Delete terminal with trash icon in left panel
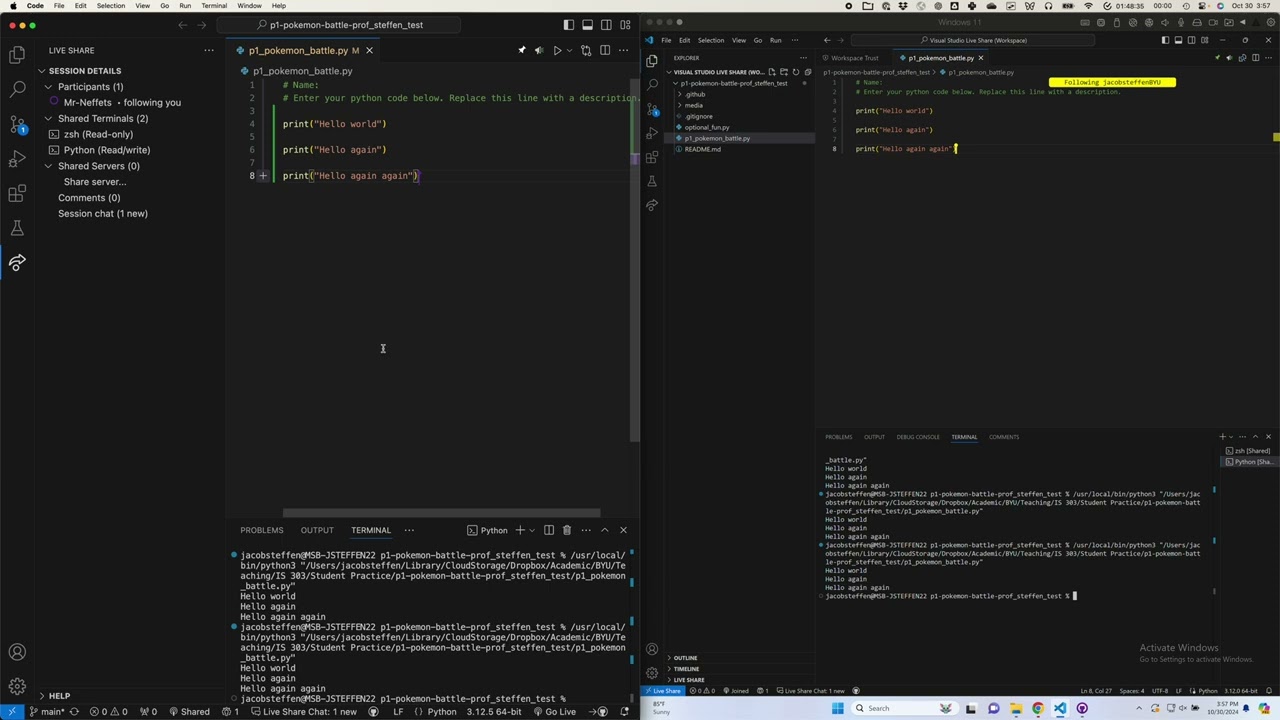1280x720 pixels. coord(566,530)
